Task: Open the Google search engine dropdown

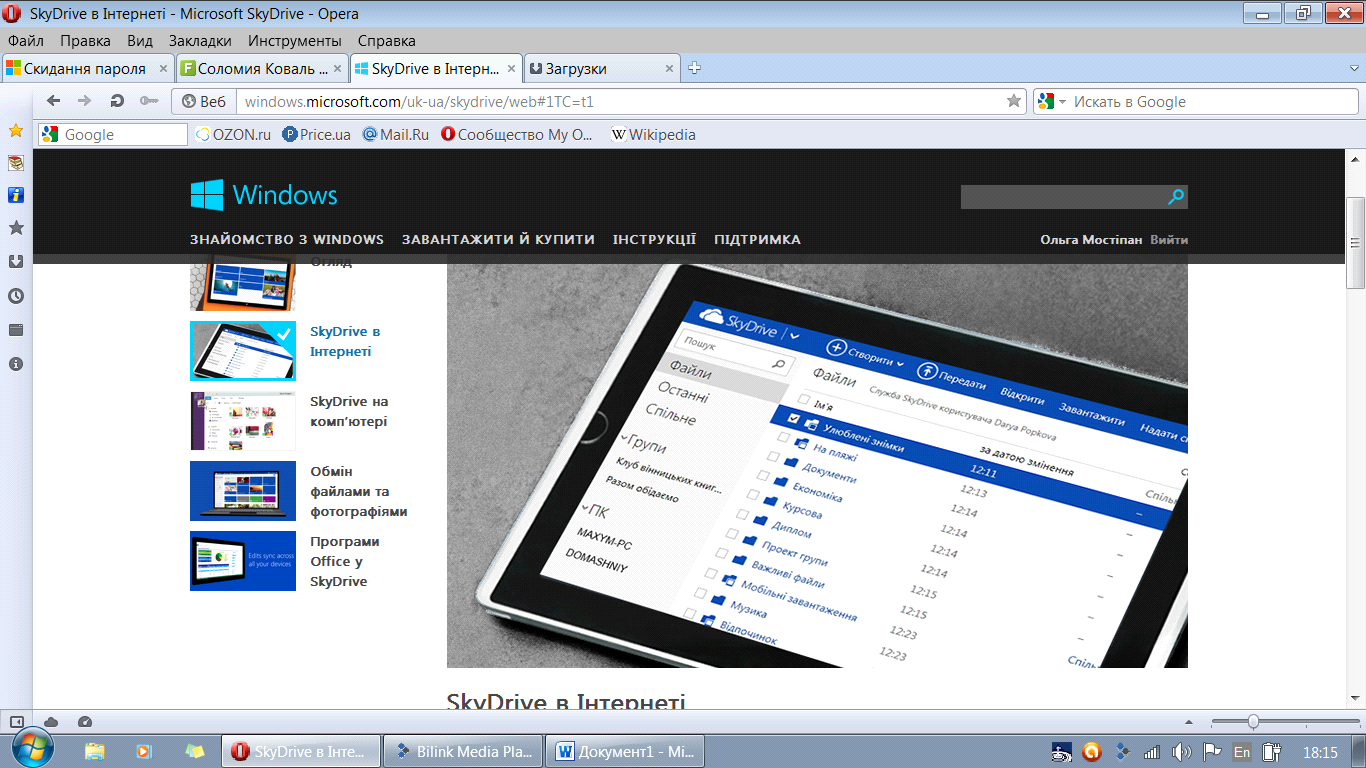Action: tap(1052, 101)
